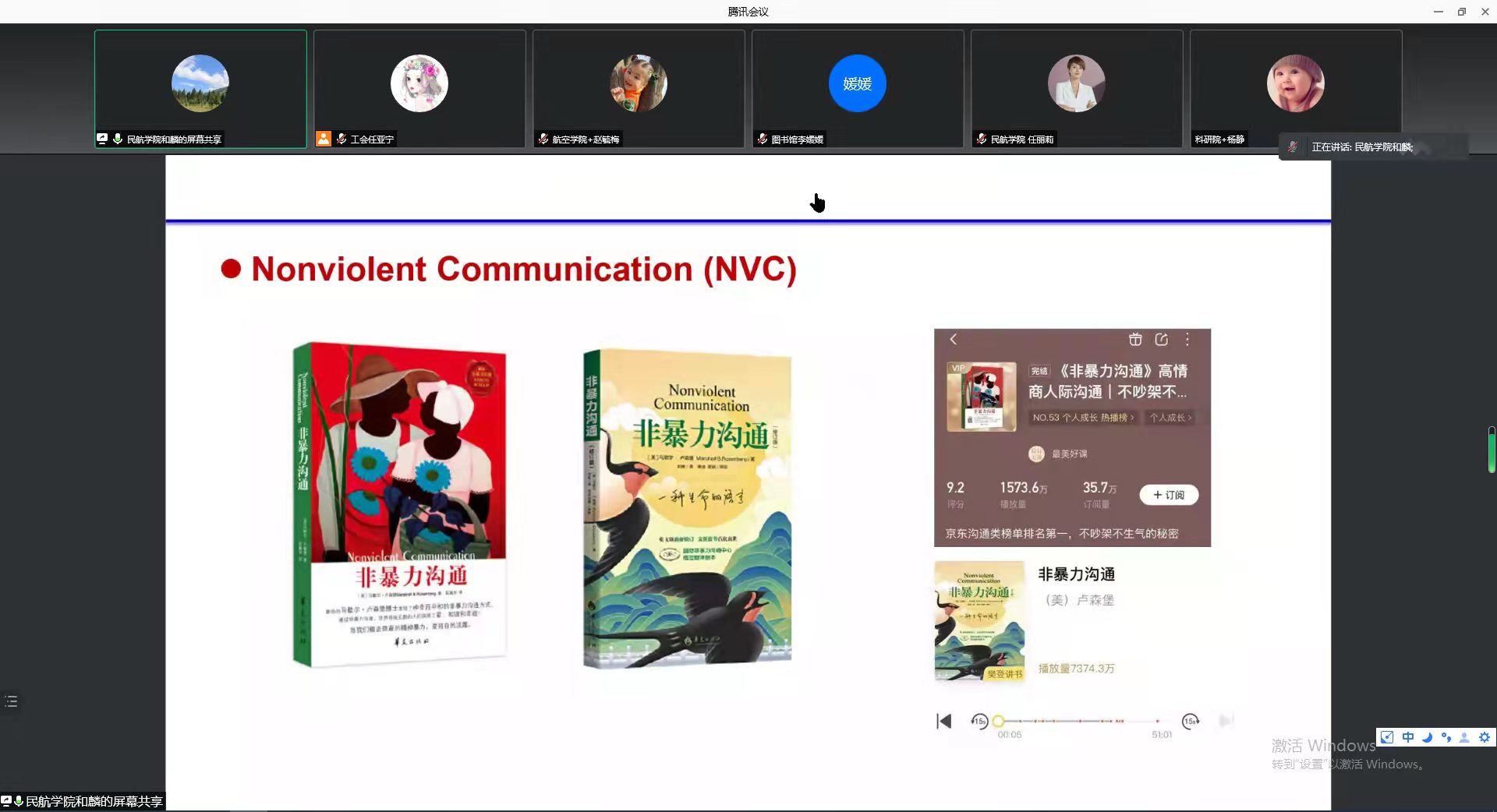Restore down the Tencent Meeting window
Screen dimensions: 1497x812
click(1462, 12)
